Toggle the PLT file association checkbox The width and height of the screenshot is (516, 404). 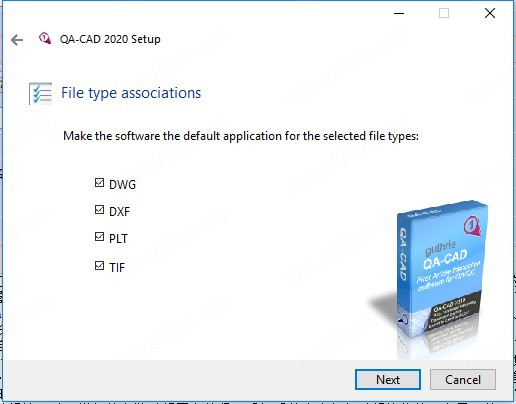[99, 237]
